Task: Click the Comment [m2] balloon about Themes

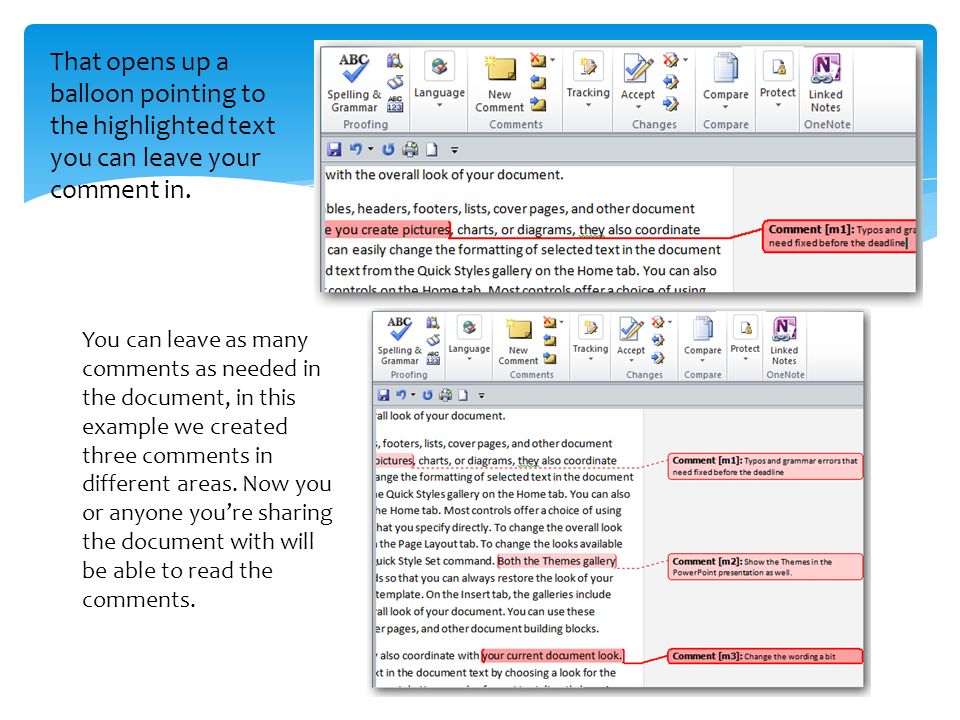Action: pos(765,567)
